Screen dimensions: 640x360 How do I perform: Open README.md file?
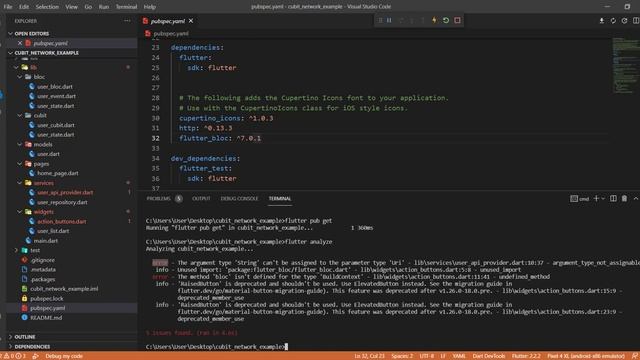pos(46,318)
